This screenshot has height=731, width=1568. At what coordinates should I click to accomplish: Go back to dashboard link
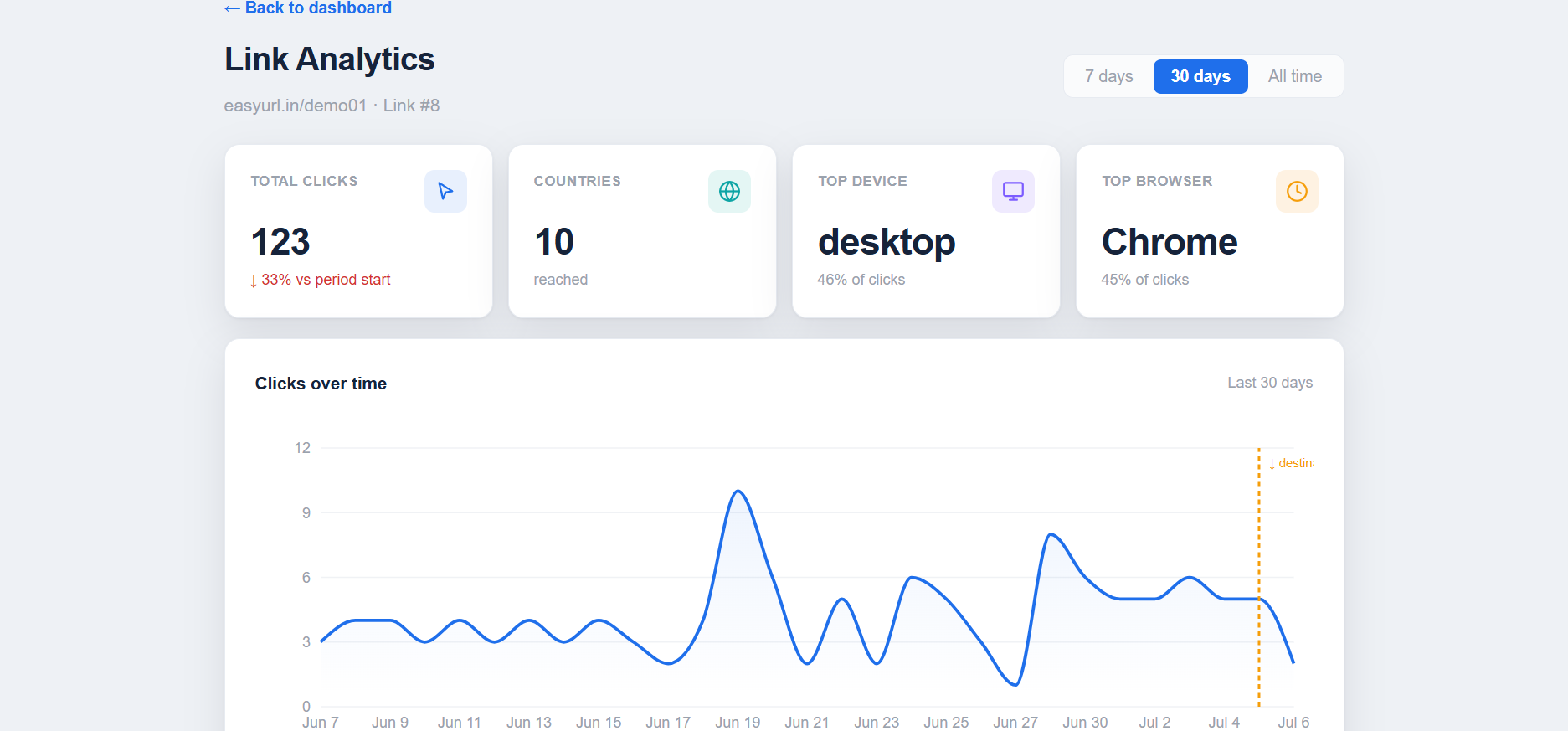[308, 8]
